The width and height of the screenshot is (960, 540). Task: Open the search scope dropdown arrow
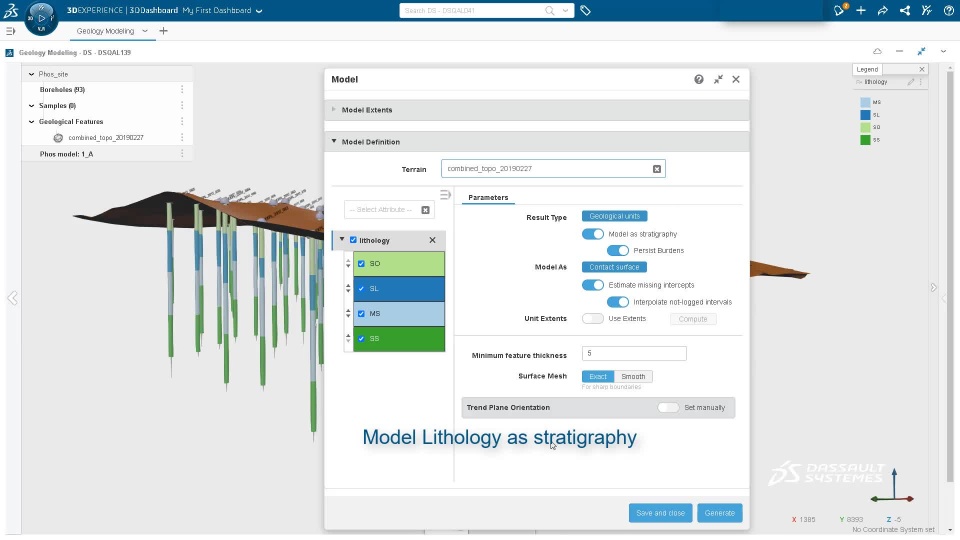pos(565,10)
